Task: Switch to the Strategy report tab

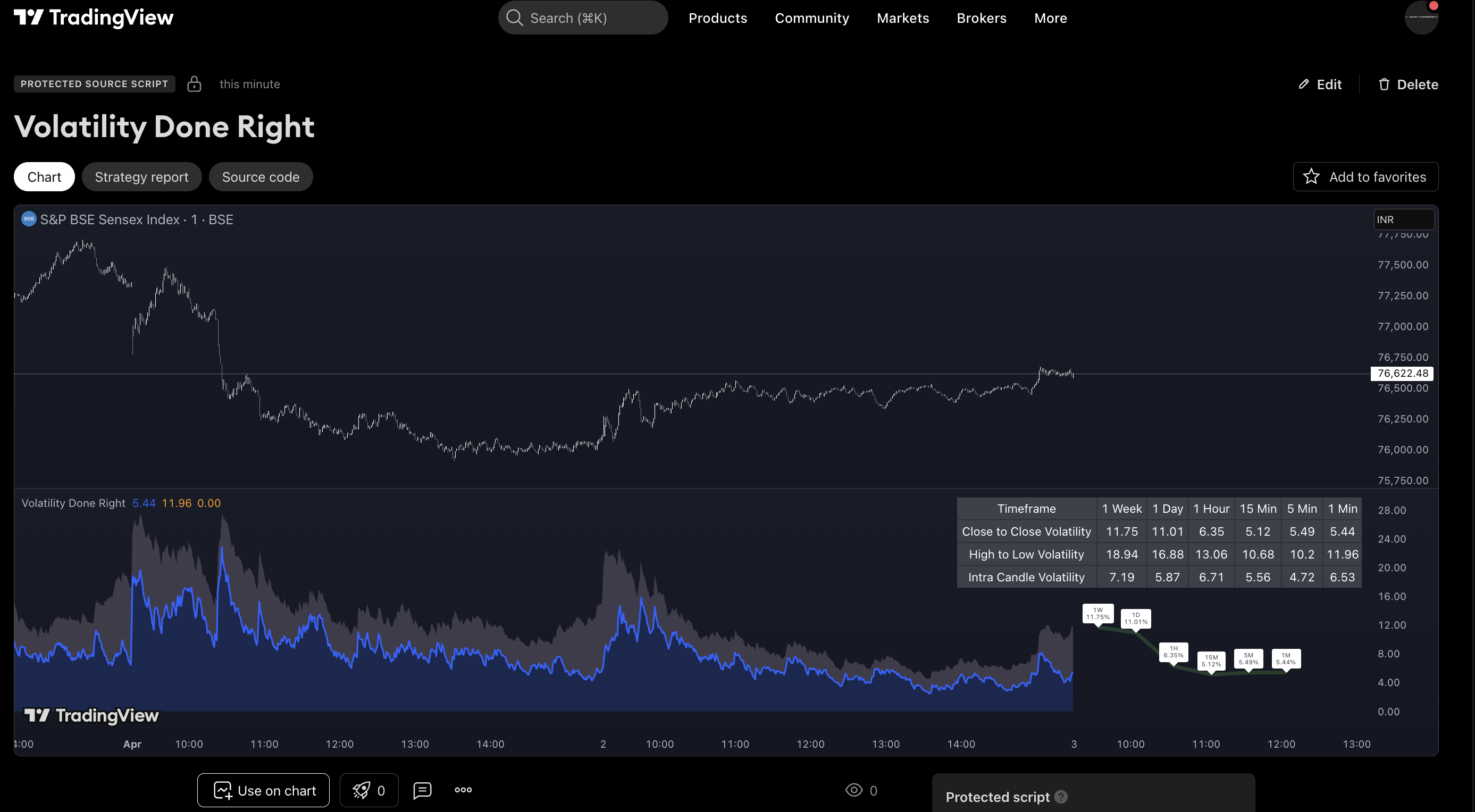Action: click(x=141, y=176)
